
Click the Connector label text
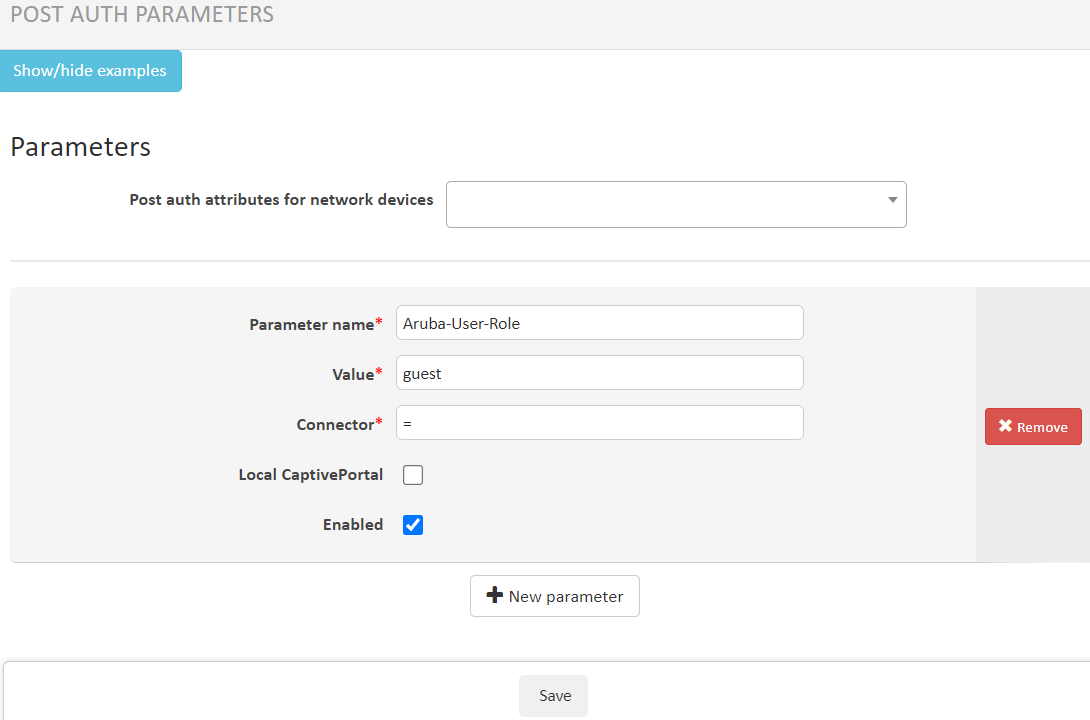pos(334,424)
